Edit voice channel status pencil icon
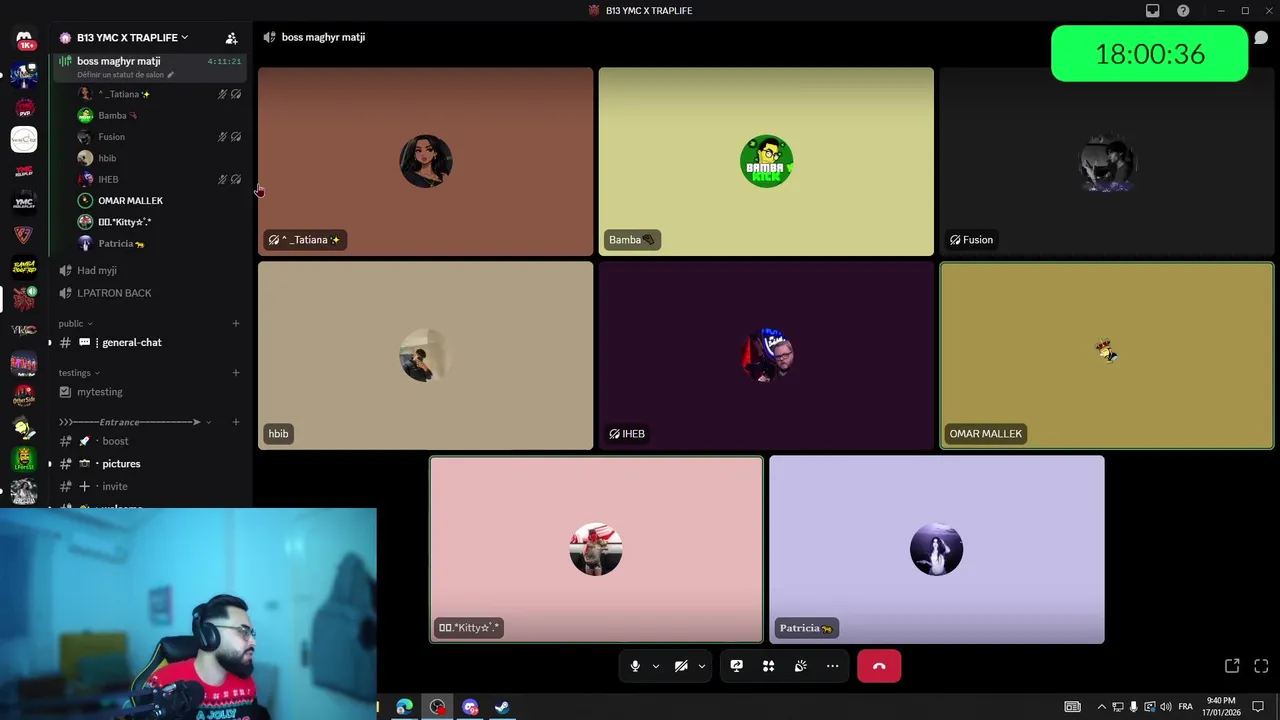This screenshot has width=1280, height=720. [x=171, y=75]
